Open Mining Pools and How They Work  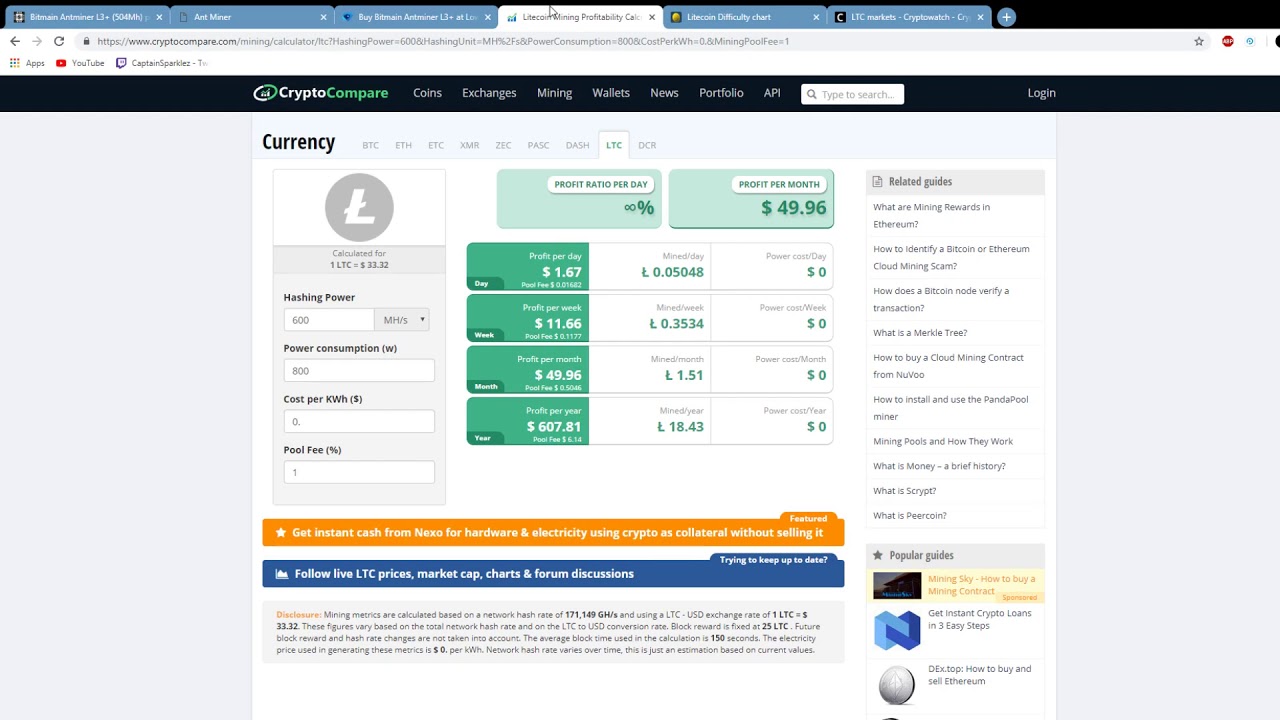pos(943,441)
